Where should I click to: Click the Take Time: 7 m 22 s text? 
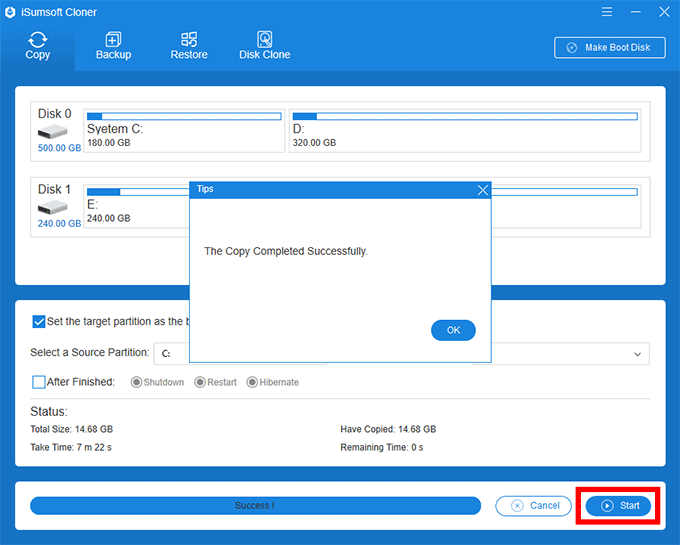[x=71, y=447]
